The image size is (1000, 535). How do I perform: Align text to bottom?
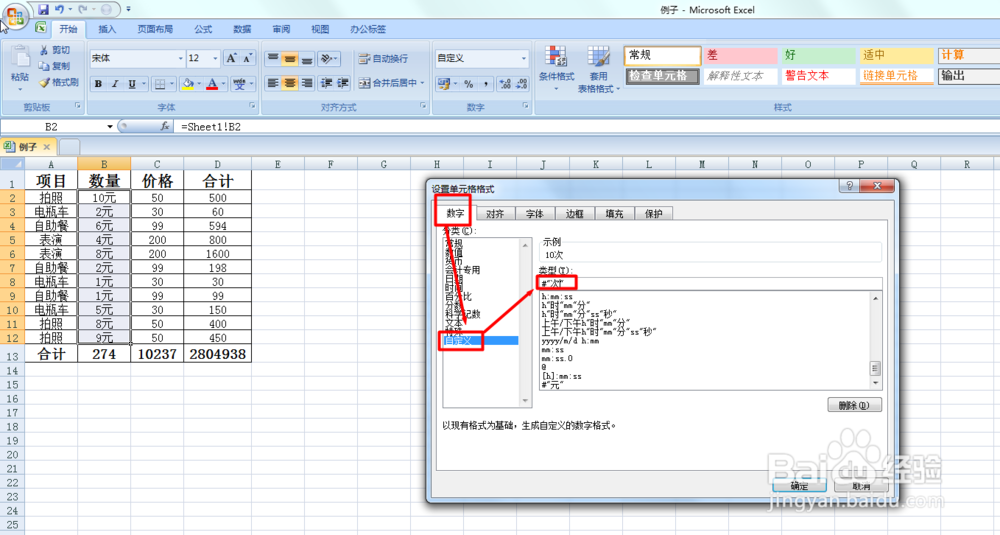[x=307, y=59]
